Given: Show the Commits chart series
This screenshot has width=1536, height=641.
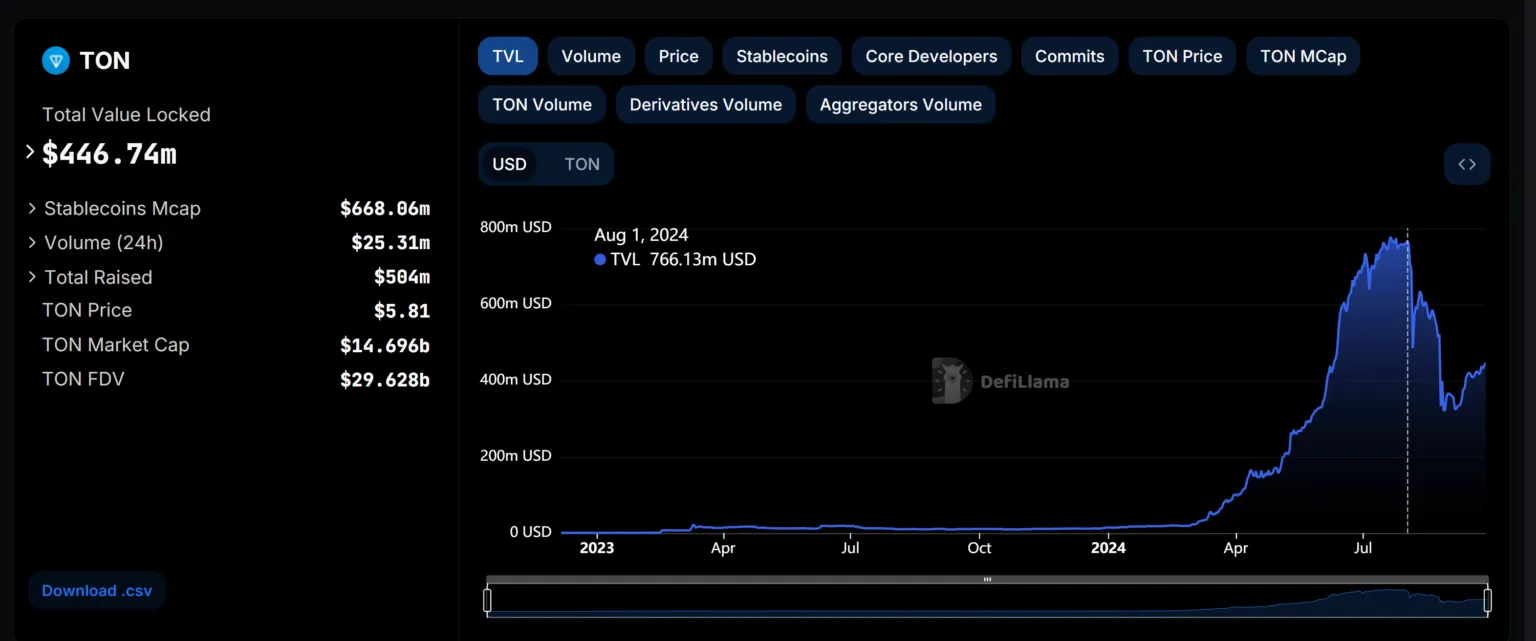Looking at the screenshot, I should [x=1070, y=56].
